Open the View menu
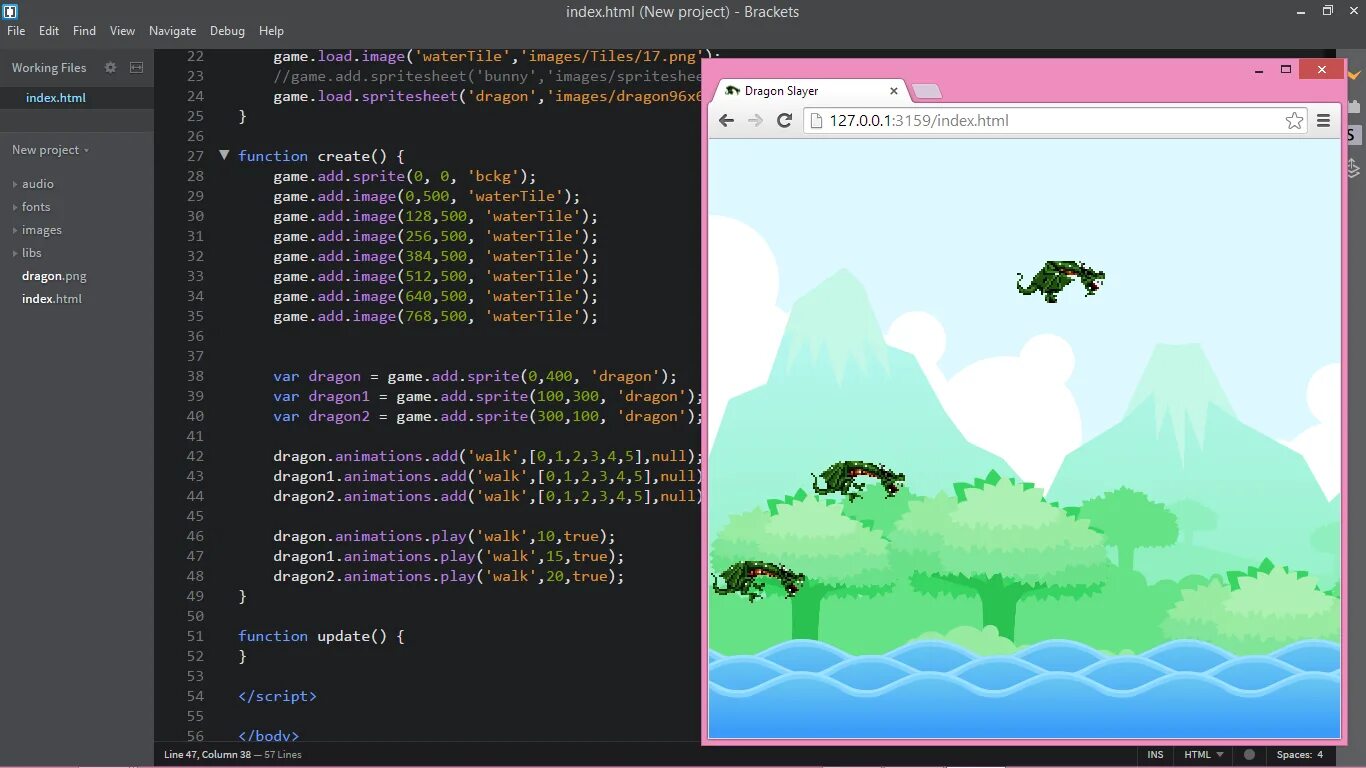Viewport: 1366px width, 768px height. click(122, 31)
